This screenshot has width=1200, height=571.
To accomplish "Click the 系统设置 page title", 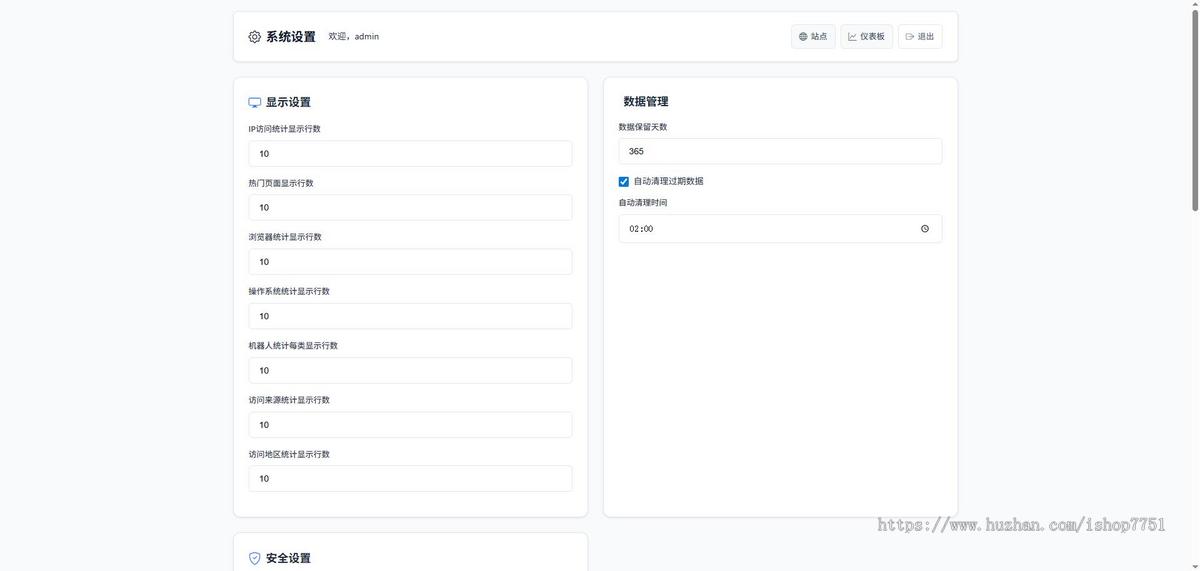I will point(291,37).
